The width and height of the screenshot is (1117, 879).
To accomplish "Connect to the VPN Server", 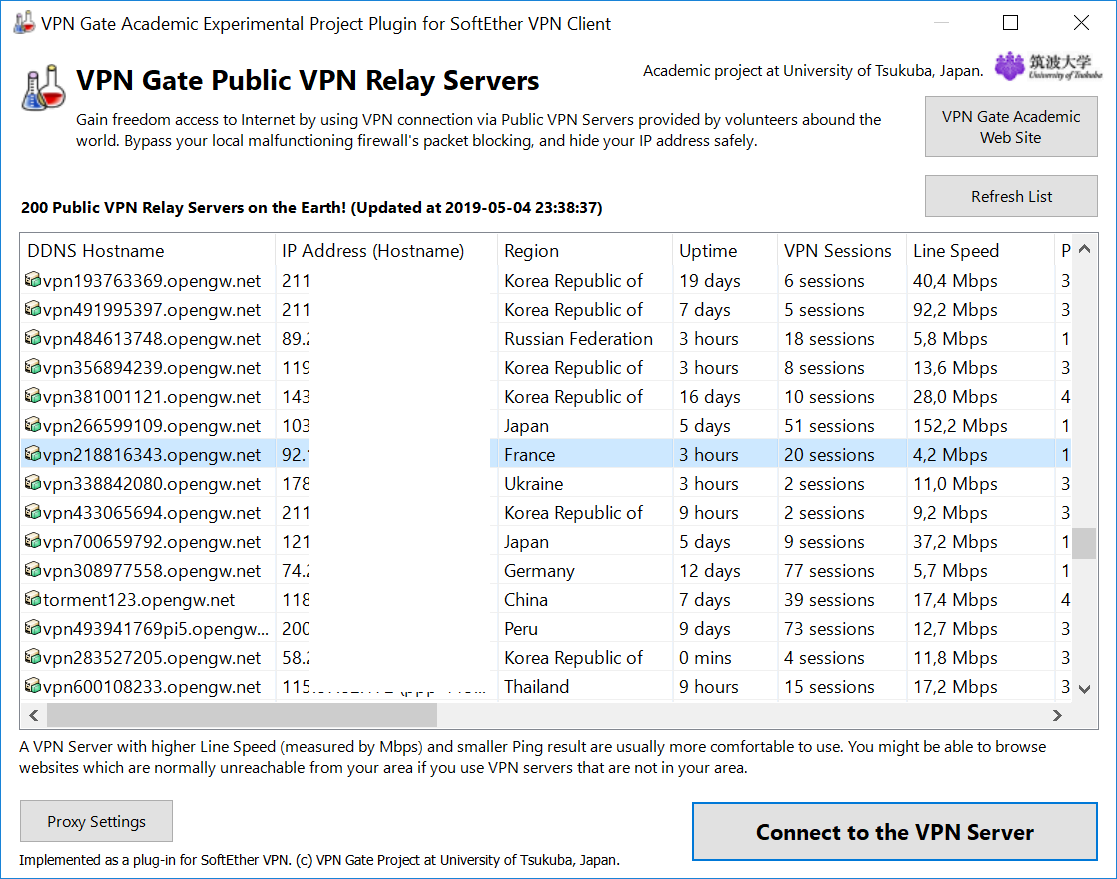I will [x=895, y=832].
